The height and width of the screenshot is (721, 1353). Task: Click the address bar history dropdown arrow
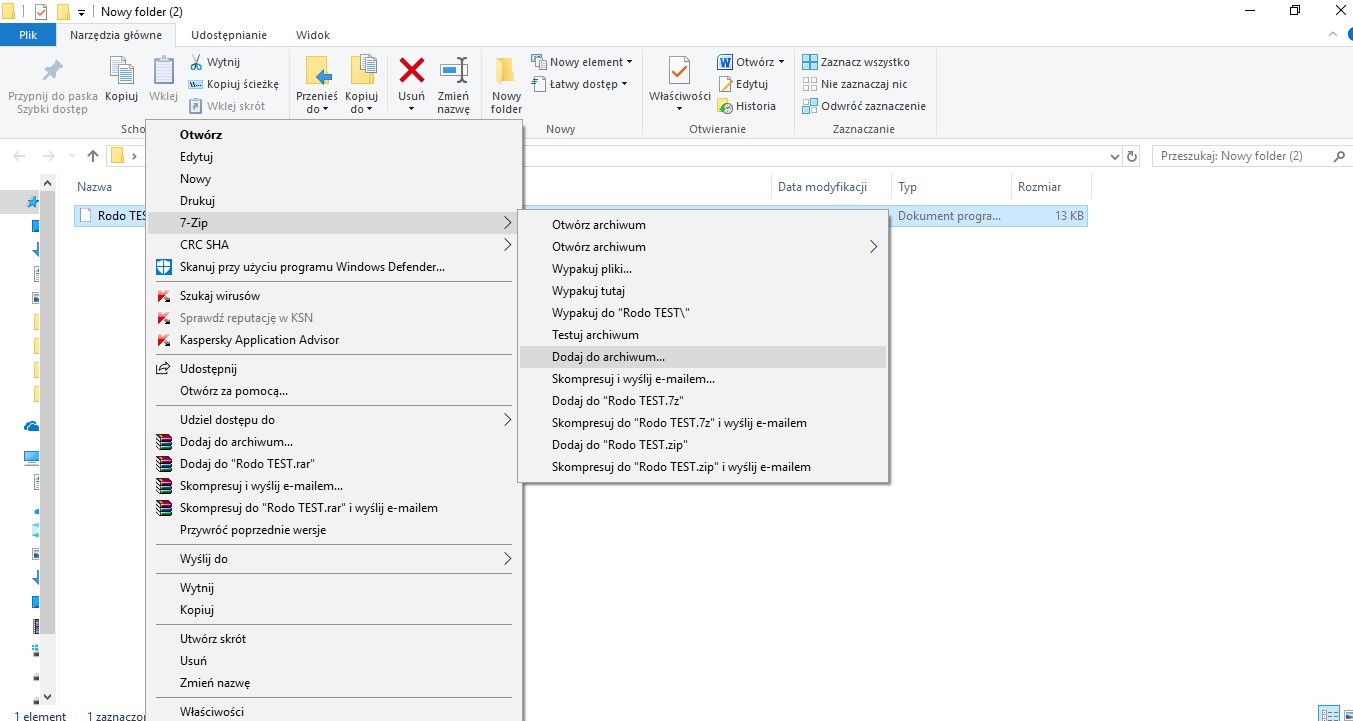1116,157
